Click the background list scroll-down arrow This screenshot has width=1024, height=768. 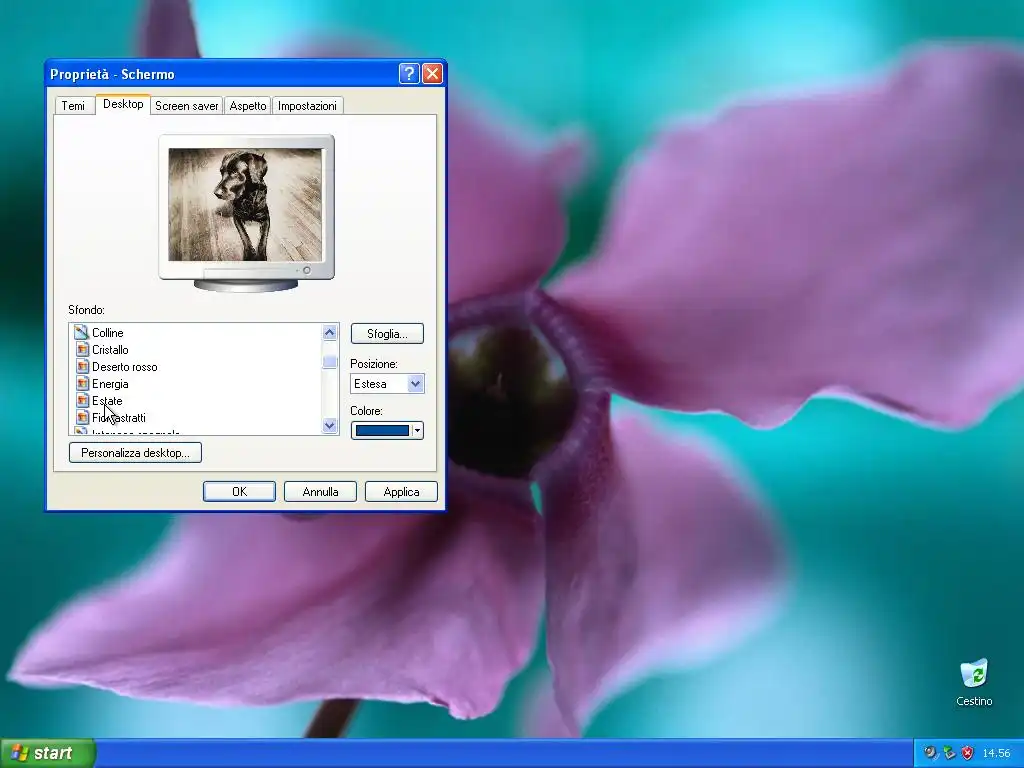click(x=330, y=426)
